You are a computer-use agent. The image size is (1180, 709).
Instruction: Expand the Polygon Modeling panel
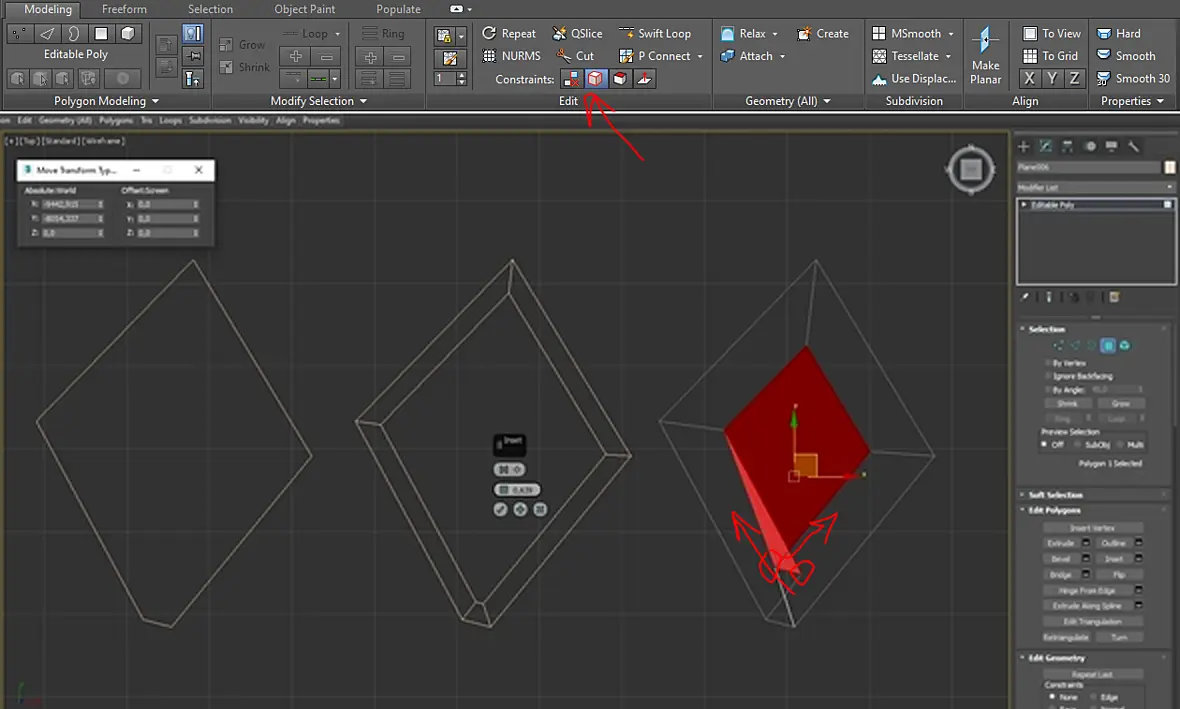pos(106,101)
